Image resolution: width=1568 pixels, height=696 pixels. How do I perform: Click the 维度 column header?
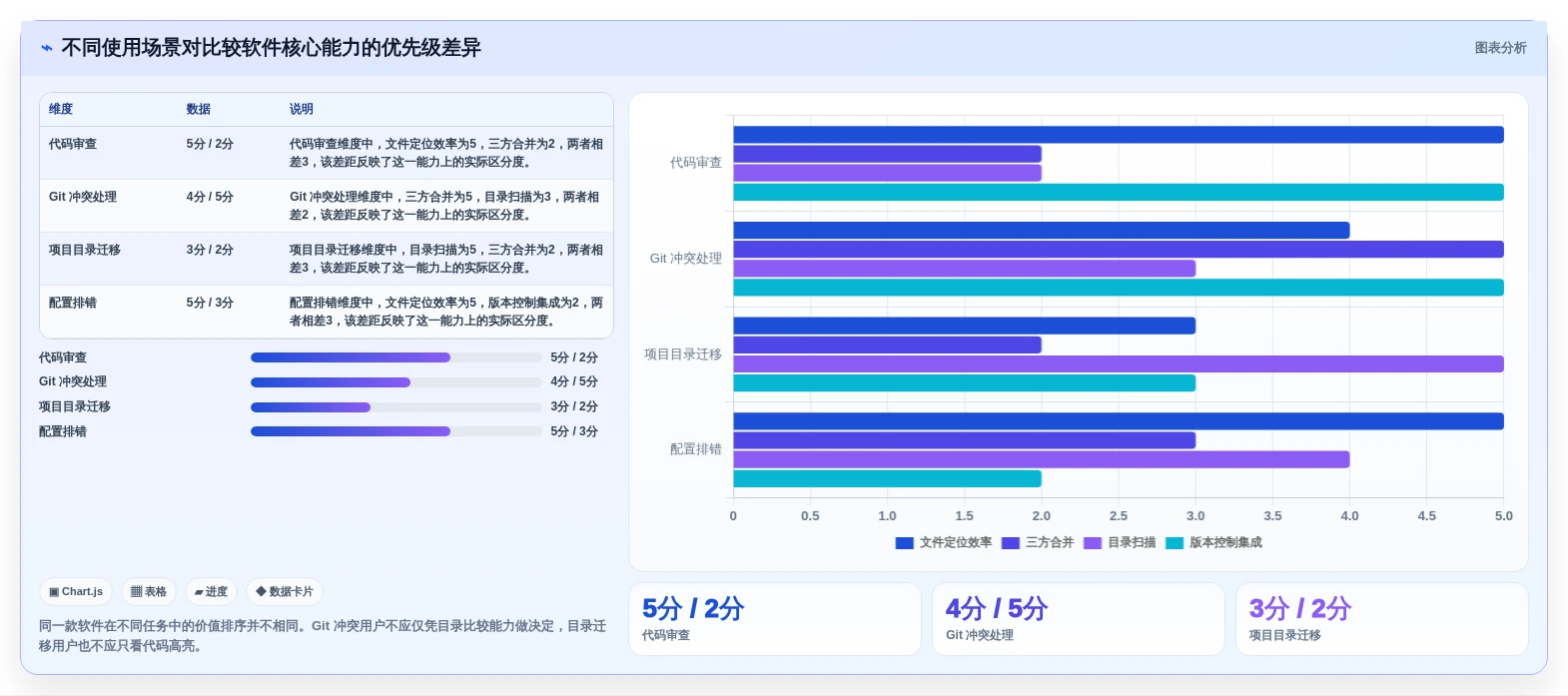tap(61, 109)
